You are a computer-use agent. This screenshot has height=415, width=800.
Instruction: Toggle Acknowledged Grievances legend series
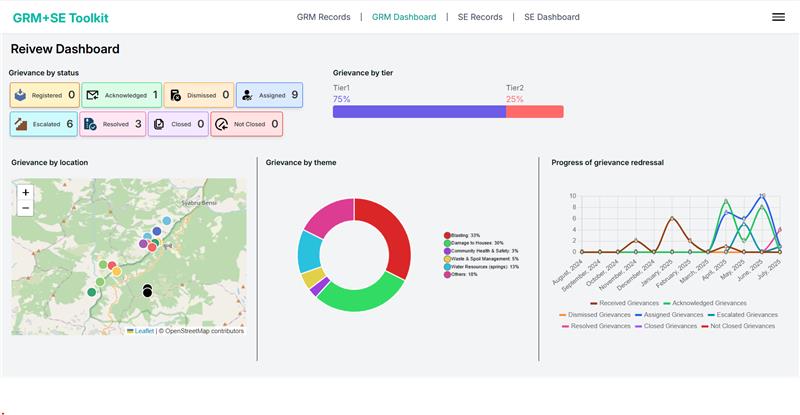[710, 303]
